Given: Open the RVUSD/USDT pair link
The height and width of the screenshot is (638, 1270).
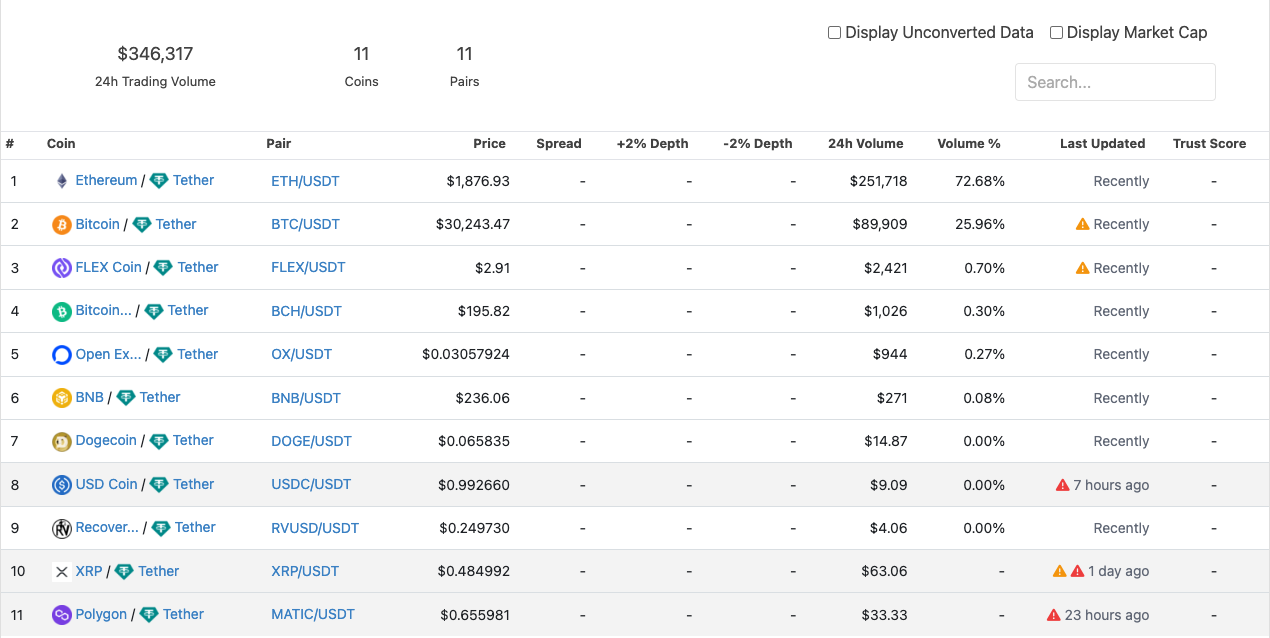Looking at the screenshot, I should pyautogui.click(x=315, y=528).
